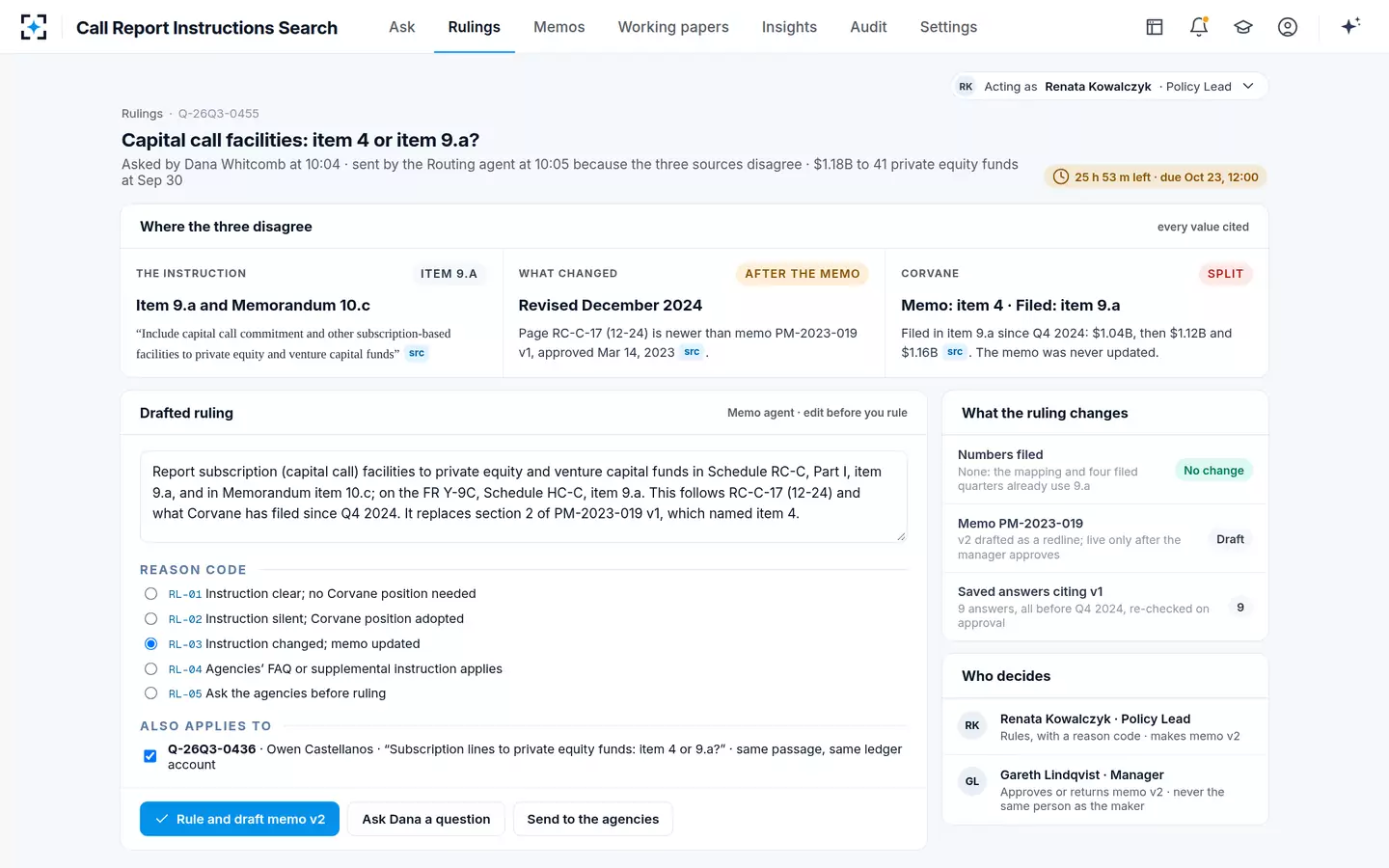Click Rule and draft memo v2 button
Screen dimensions: 1389x868
pyautogui.click(x=239, y=819)
